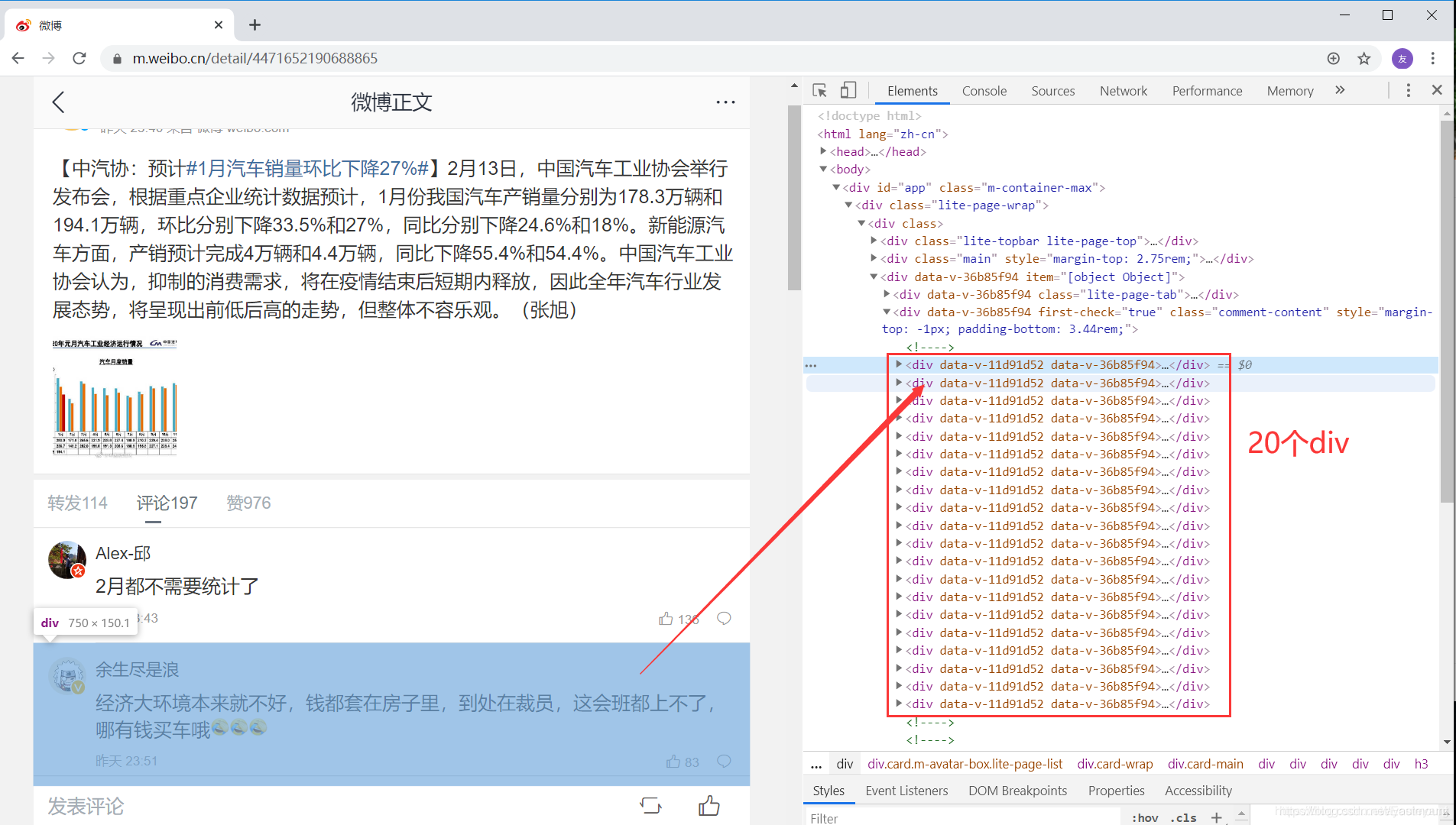Collapse the body element node
This screenshot has width=1456, height=825.
tap(823, 169)
